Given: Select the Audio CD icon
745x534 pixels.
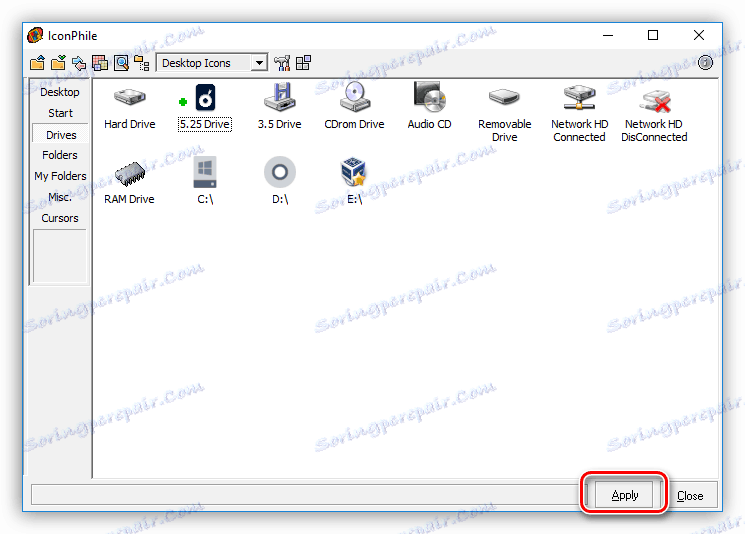Looking at the screenshot, I should (430, 97).
